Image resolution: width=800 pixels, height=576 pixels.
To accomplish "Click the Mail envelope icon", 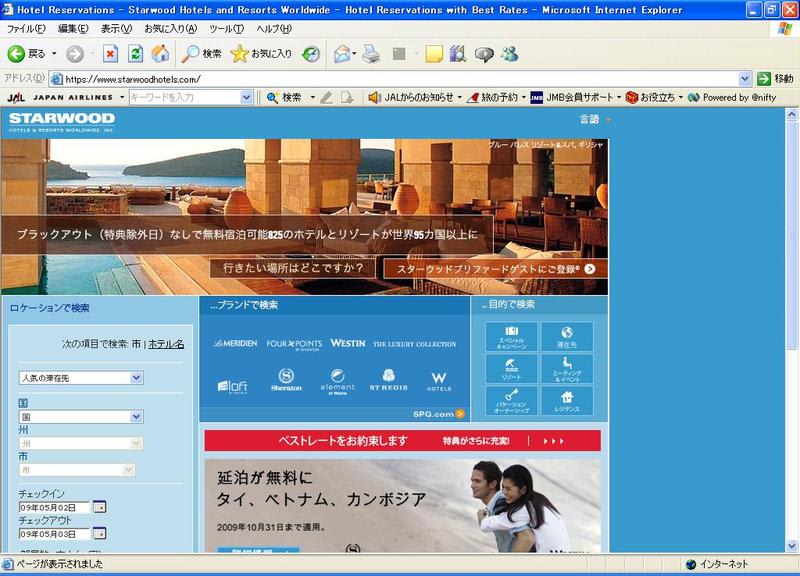I will click(x=342, y=54).
